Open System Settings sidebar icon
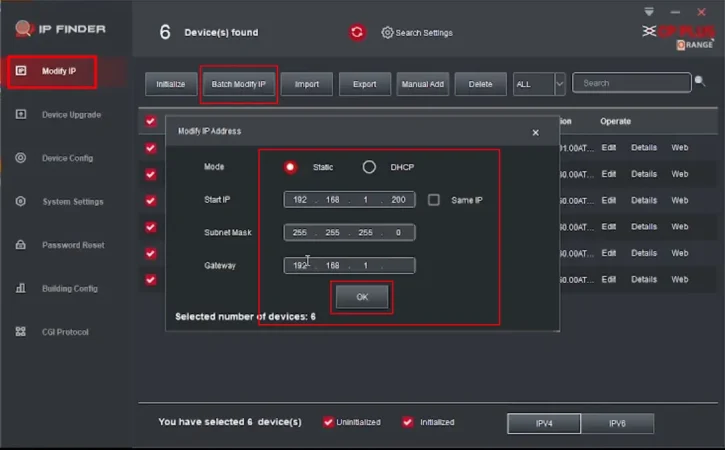725x450 pixels. [20, 201]
